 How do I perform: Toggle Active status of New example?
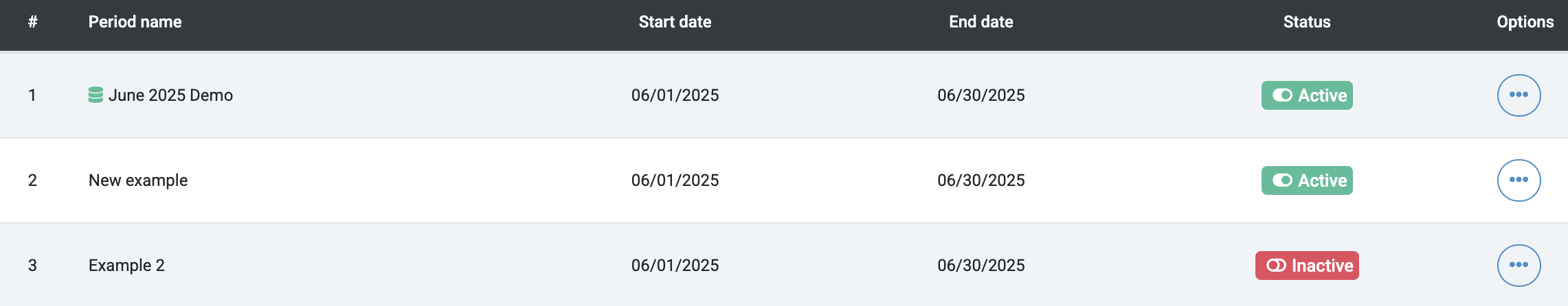[x=1307, y=180]
